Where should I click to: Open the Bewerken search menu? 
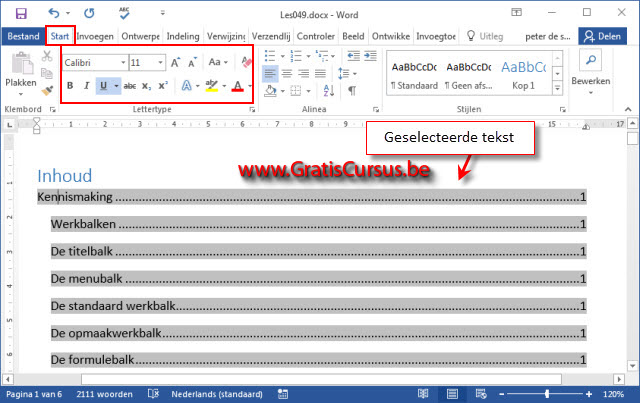point(591,72)
